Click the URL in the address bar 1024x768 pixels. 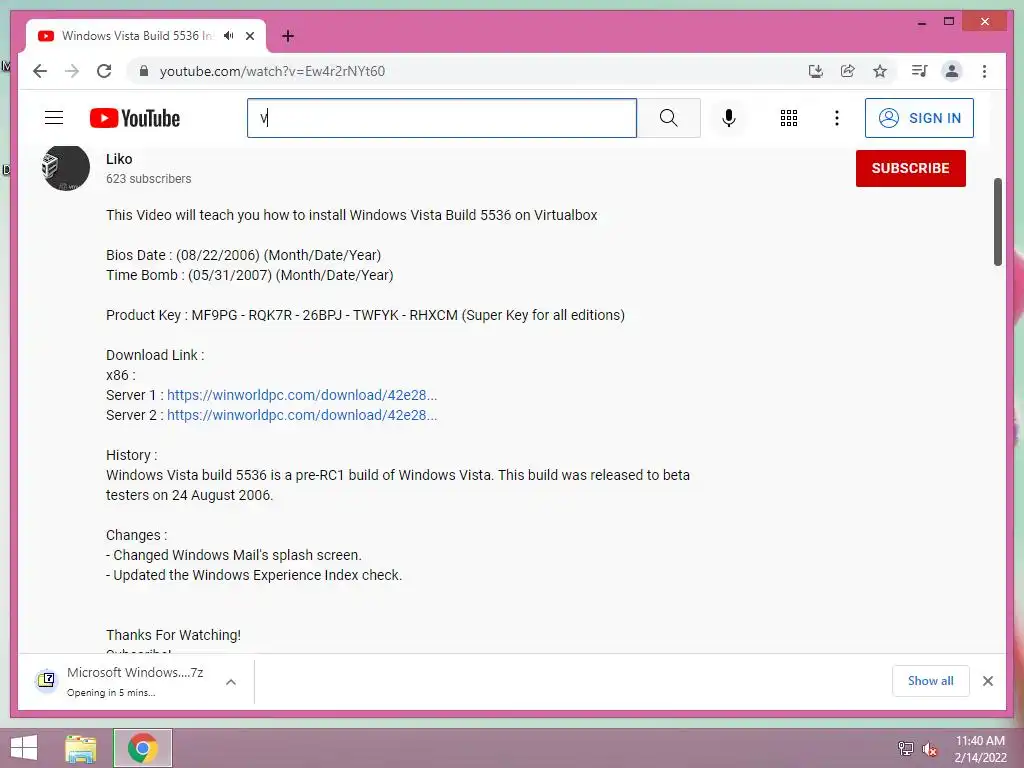coord(272,71)
